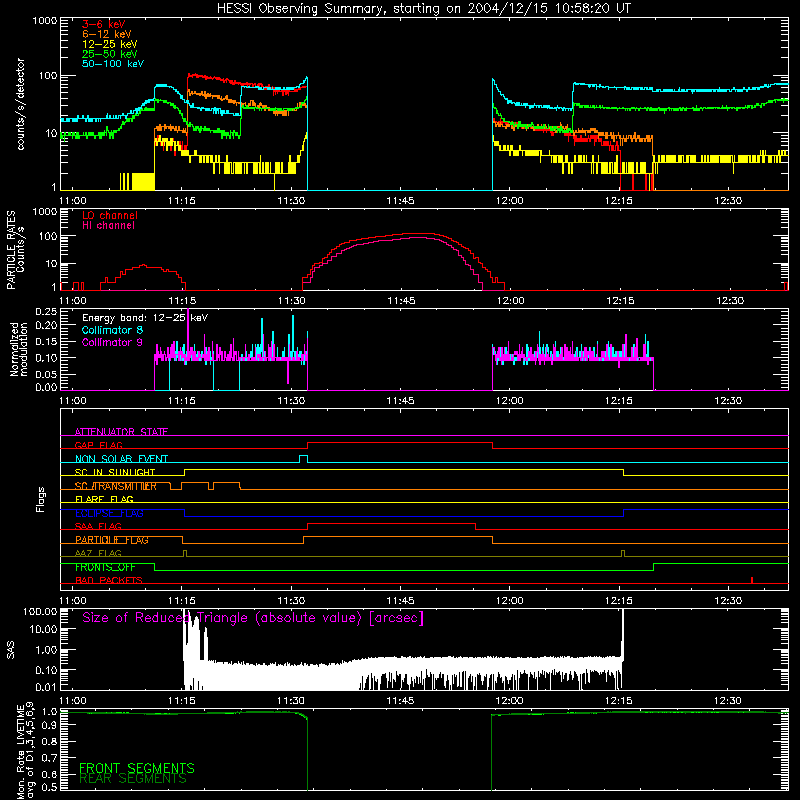Click the 11:45 tick label under counts plot
The width and height of the screenshot is (800, 800).
(x=400, y=201)
